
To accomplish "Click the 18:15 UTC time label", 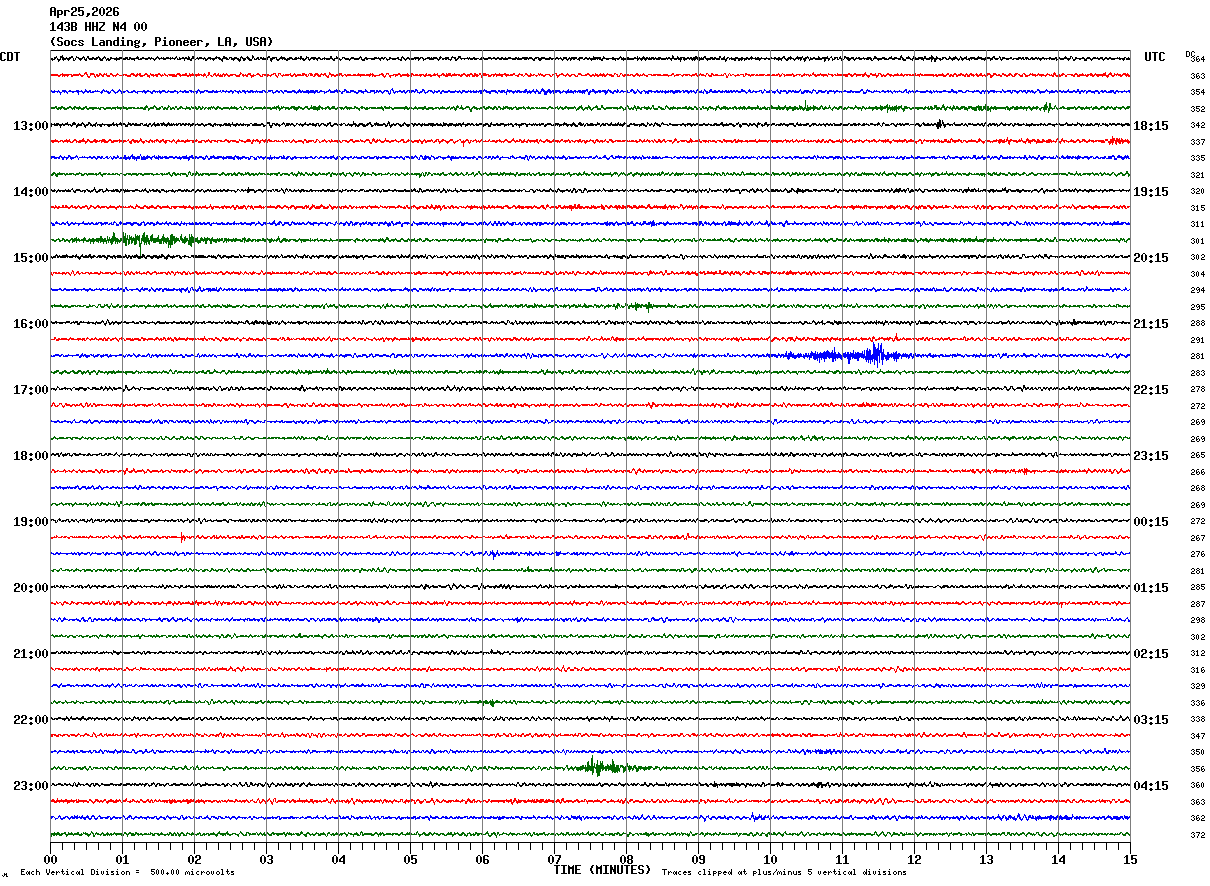I will [x=1151, y=126].
